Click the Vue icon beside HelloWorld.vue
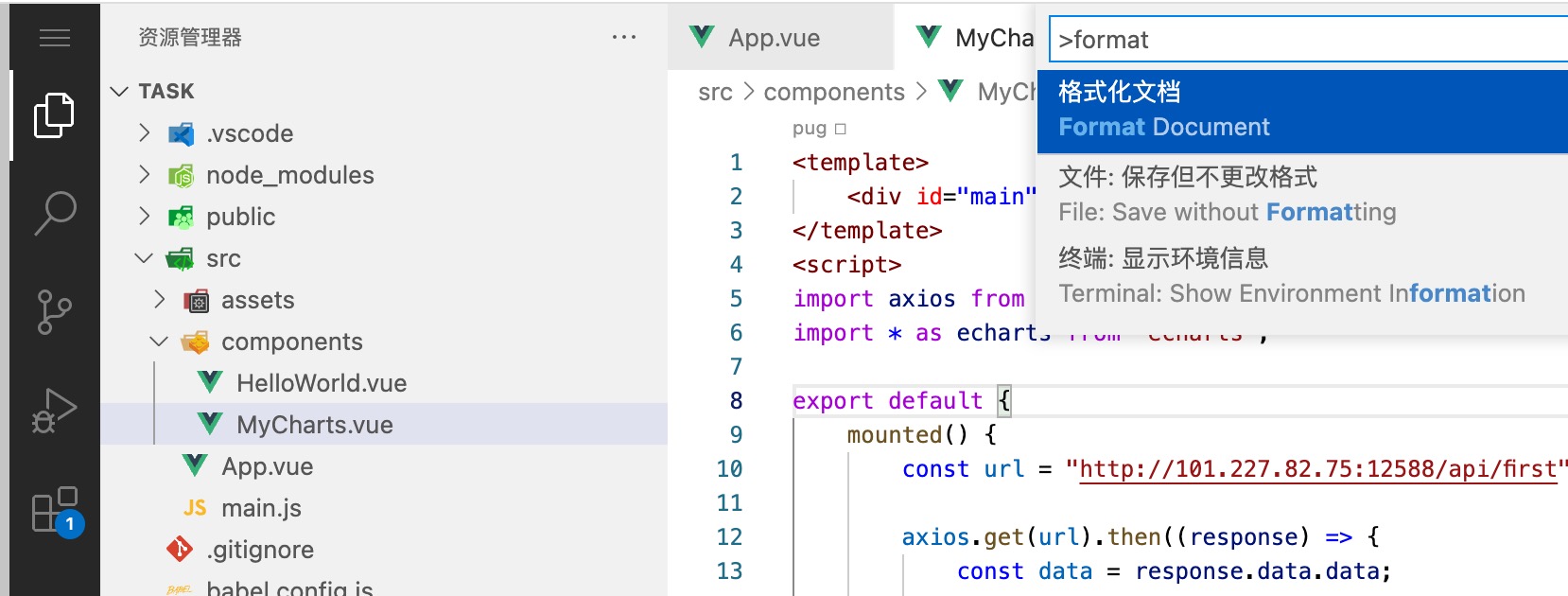This screenshot has width=1568, height=596. 210,382
